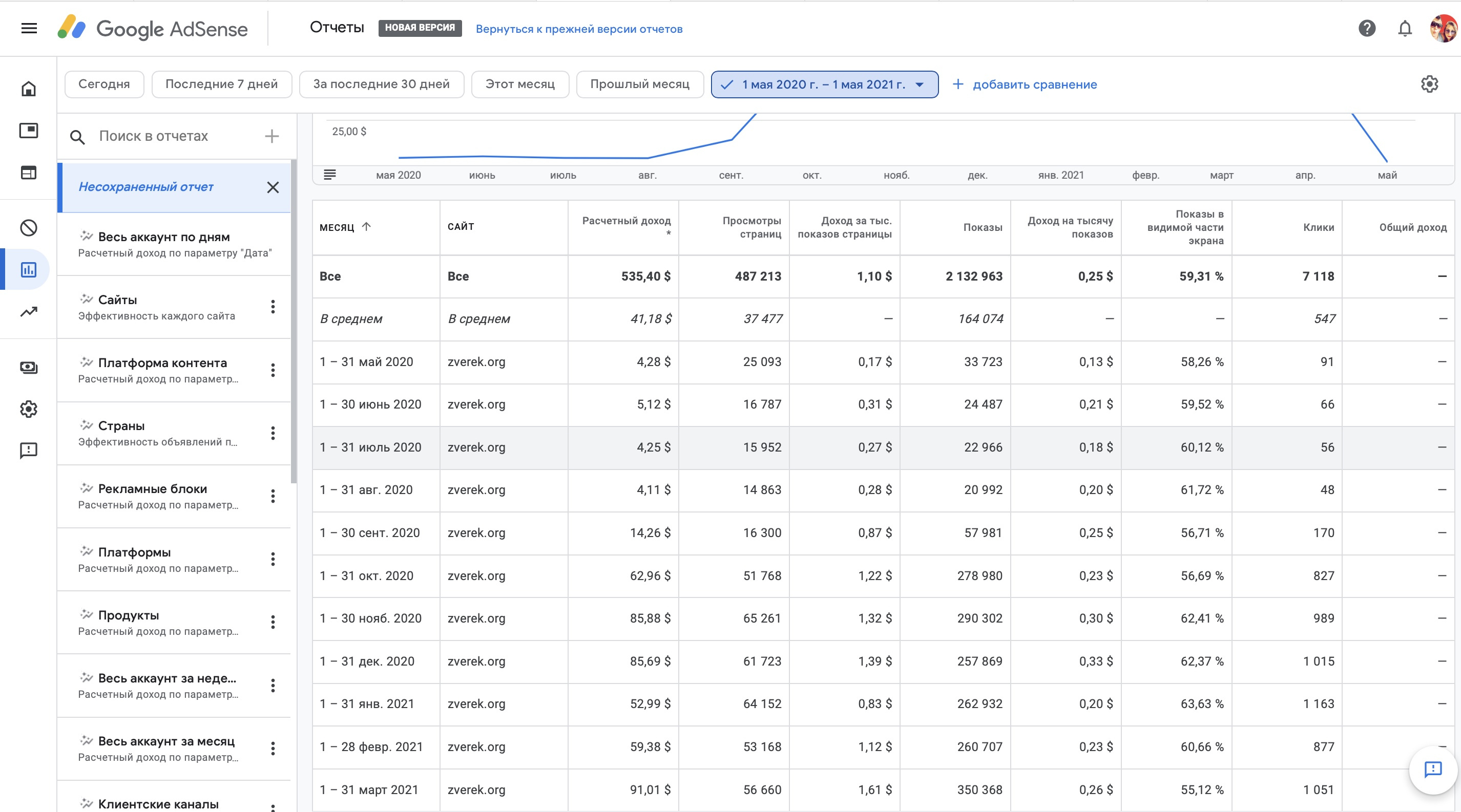Open options menu for the Страны report

point(273,434)
